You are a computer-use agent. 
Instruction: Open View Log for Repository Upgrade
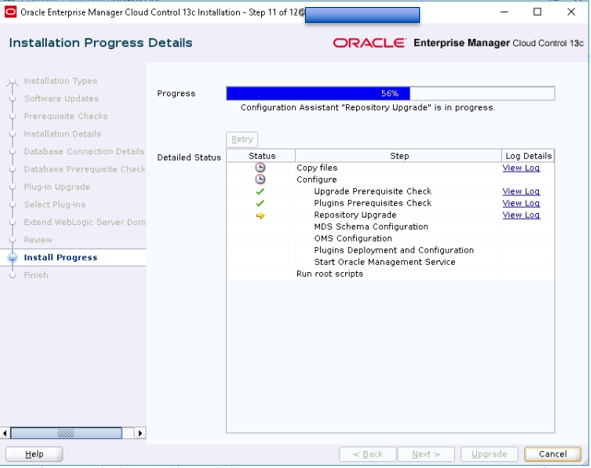pyautogui.click(x=521, y=215)
